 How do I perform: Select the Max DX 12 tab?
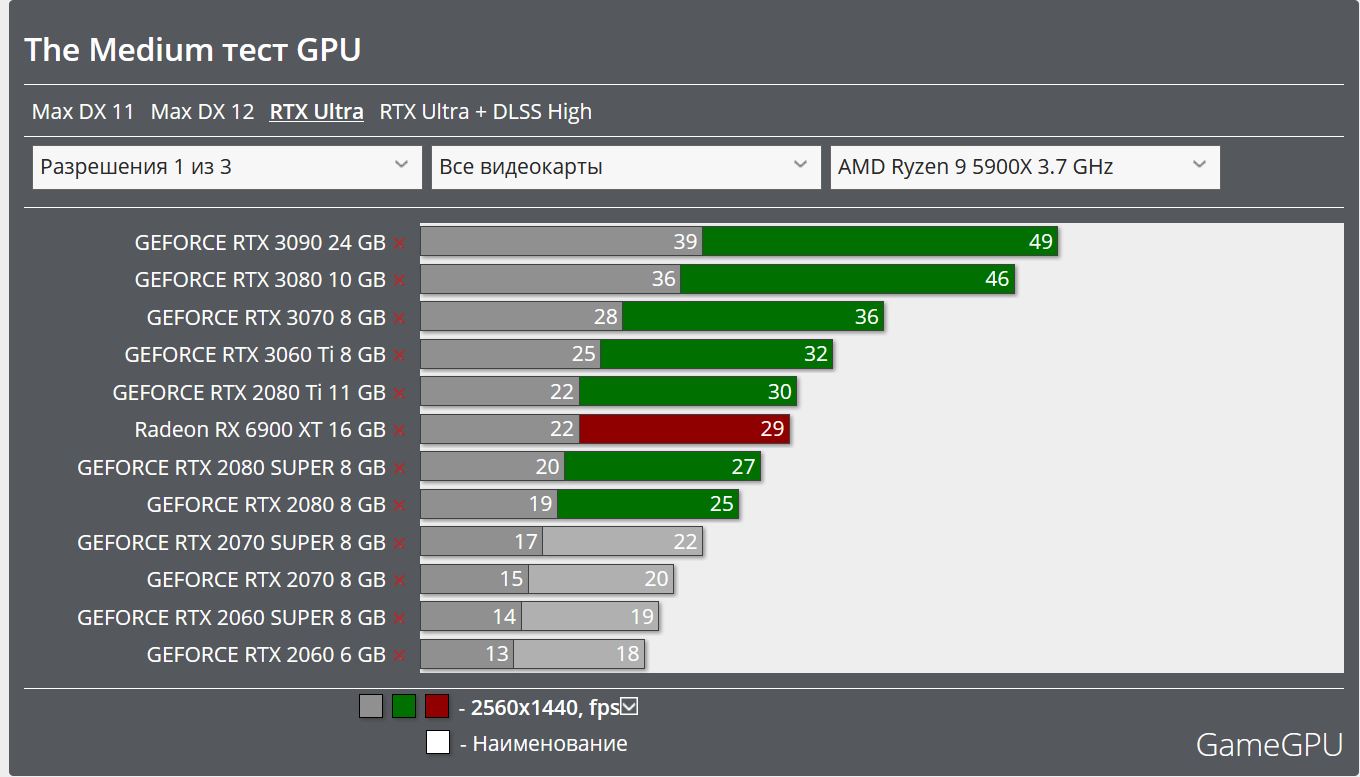(x=202, y=111)
